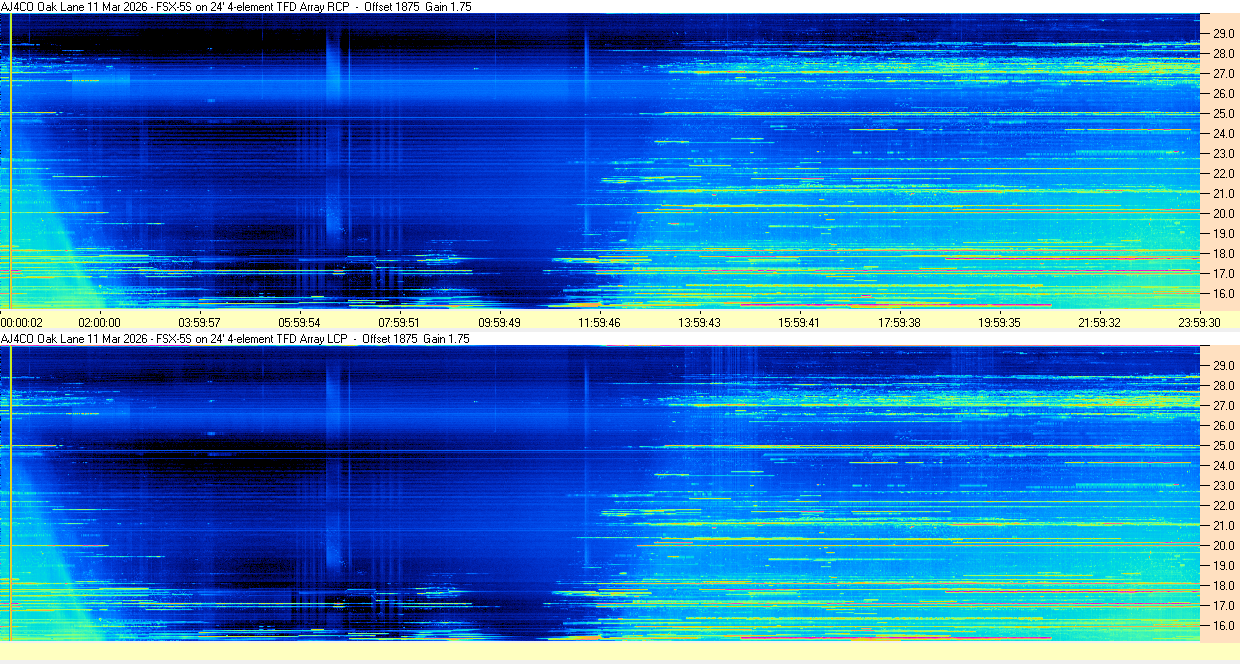Click yellow vertical cursor line in RCP spectrogram

click(10, 161)
